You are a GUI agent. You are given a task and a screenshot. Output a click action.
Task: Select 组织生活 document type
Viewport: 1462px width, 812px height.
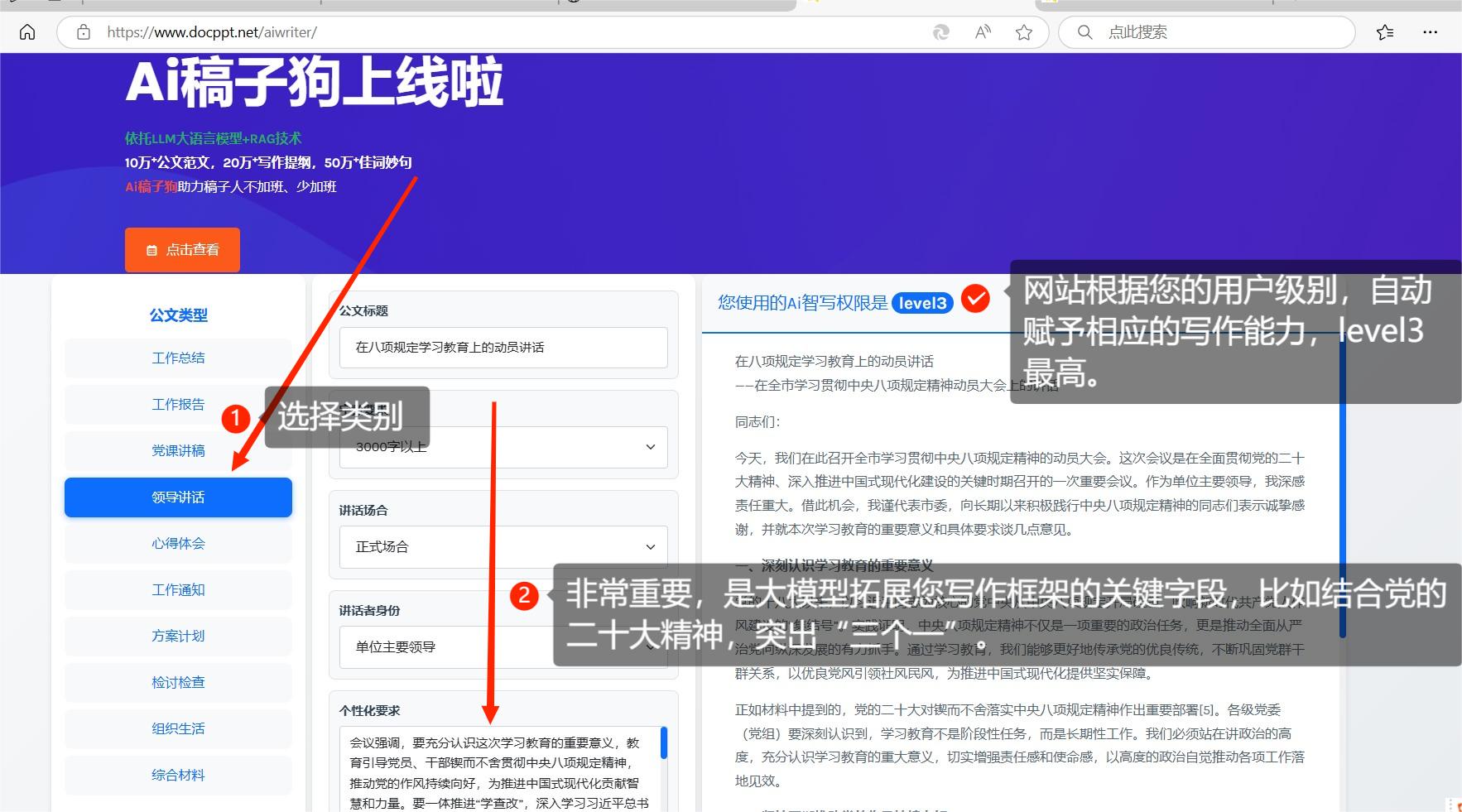pos(178,729)
